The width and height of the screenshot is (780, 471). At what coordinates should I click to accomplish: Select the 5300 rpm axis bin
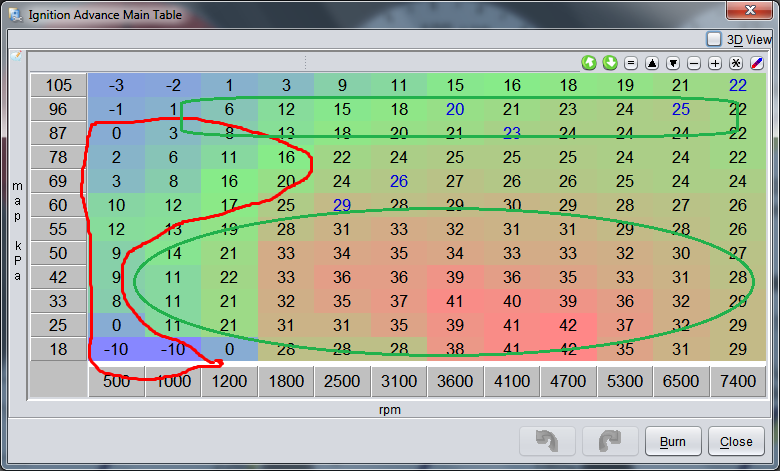tap(625, 381)
